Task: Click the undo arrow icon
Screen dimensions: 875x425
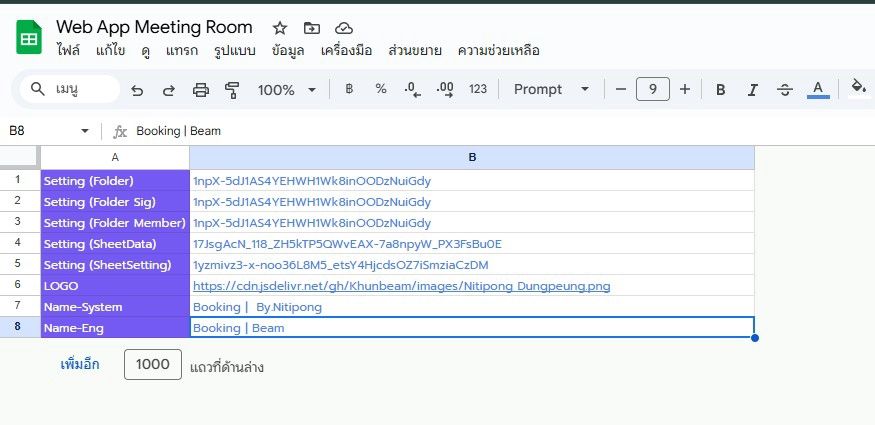Action: tap(137, 90)
